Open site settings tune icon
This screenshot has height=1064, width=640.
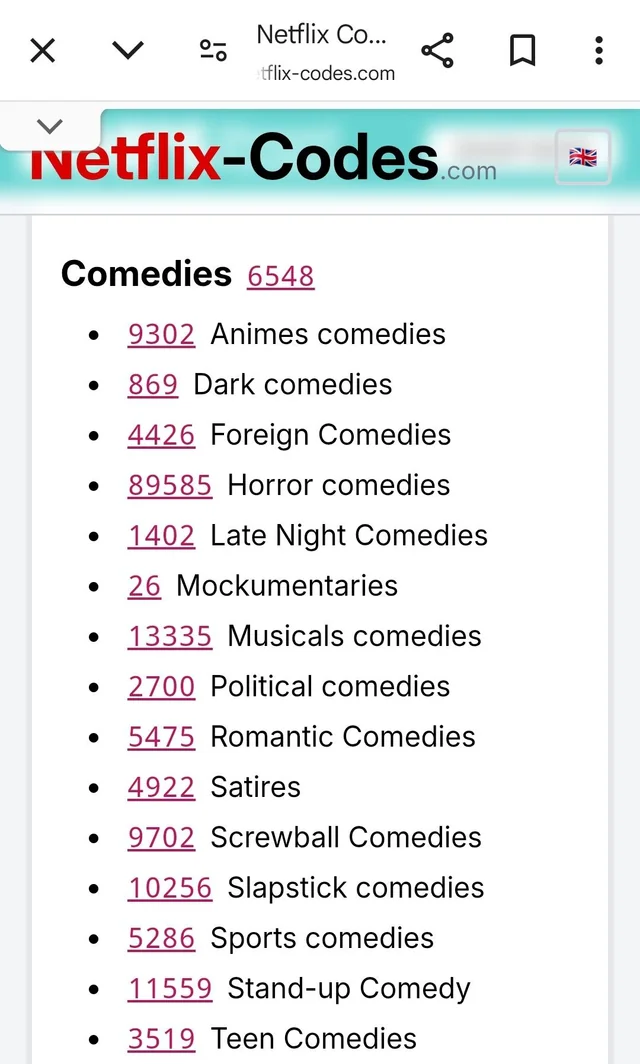[213, 50]
